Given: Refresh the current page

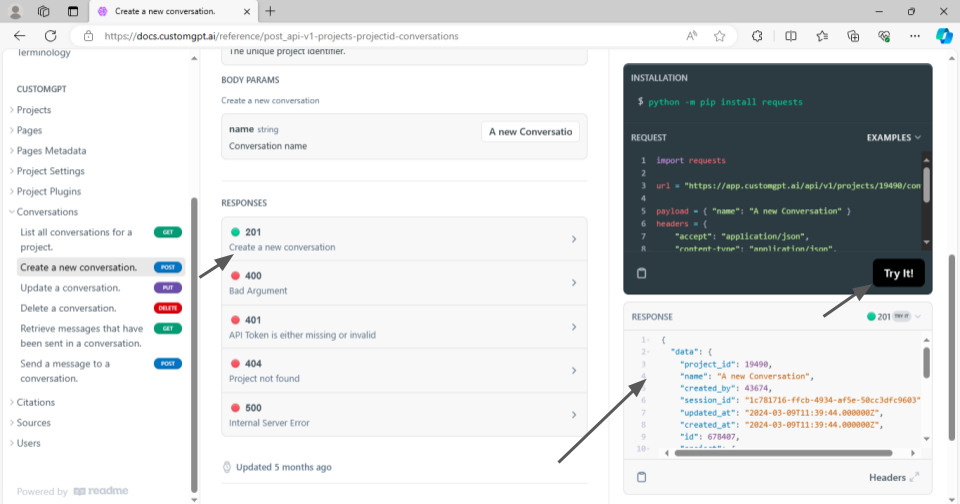Looking at the screenshot, I should pos(51,36).
